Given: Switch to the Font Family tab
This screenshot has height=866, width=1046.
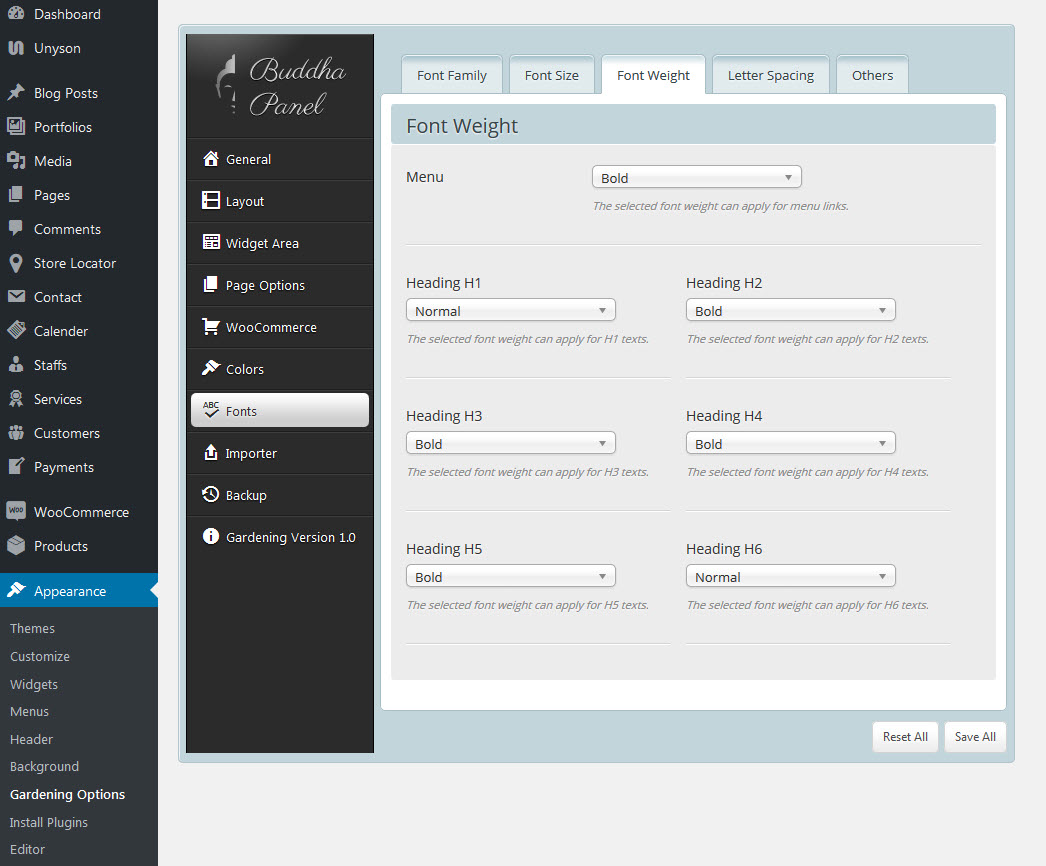Looking at the screenshot, I should (x=452, y=75).
